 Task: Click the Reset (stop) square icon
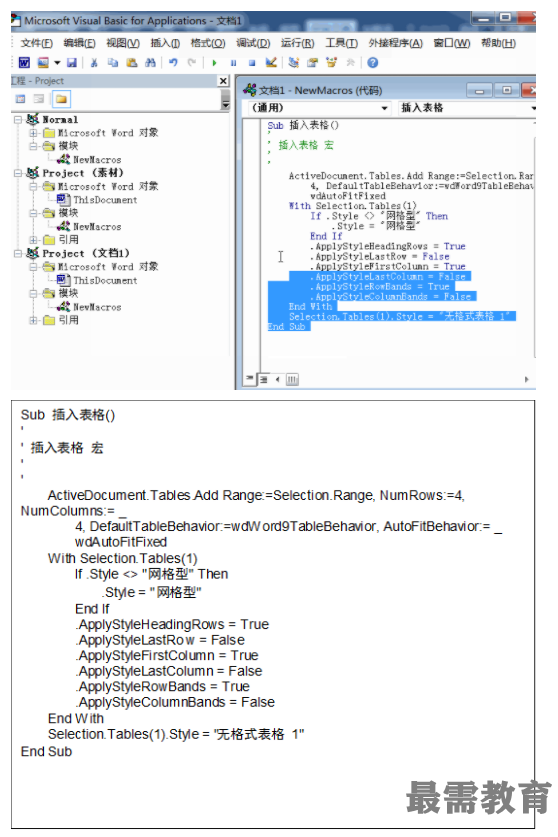pos(252,63)
